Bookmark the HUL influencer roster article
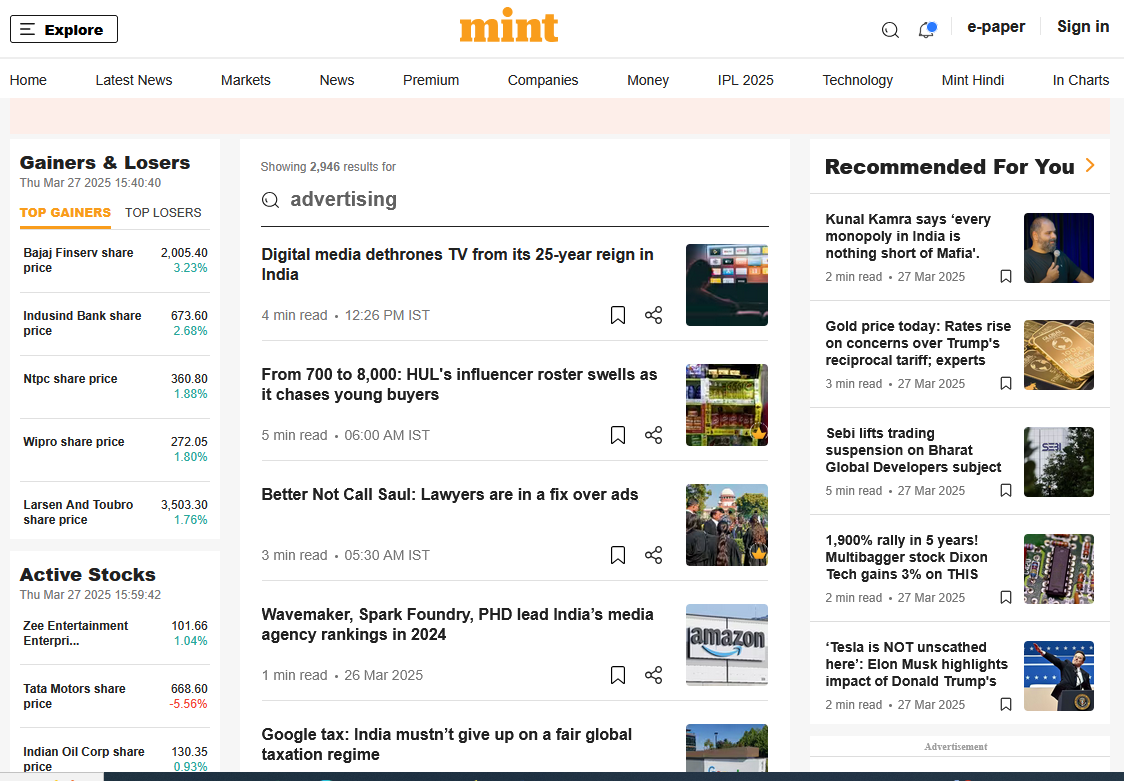Image resolution: width=1124 pixels, height=781 pixels. [618, 435]
